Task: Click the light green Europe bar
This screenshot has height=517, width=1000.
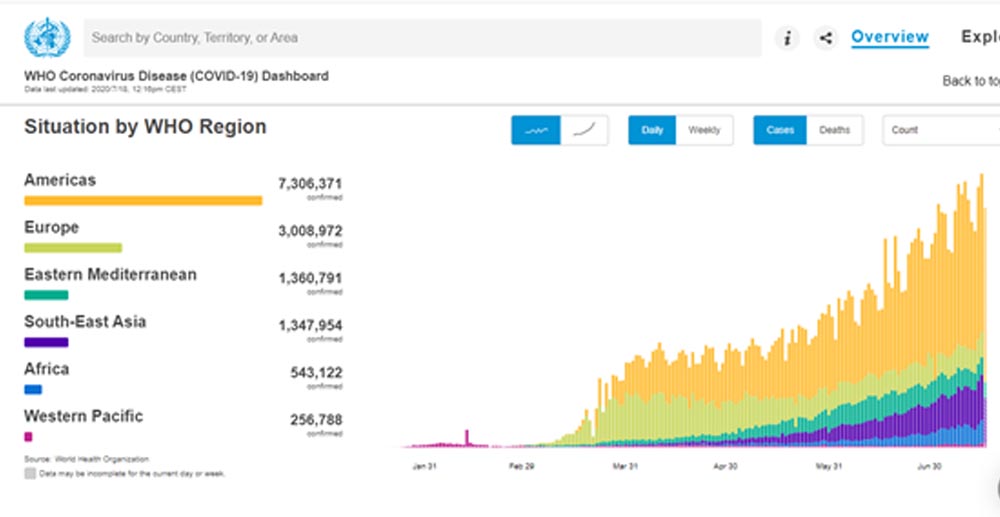Action: [73, 247]
